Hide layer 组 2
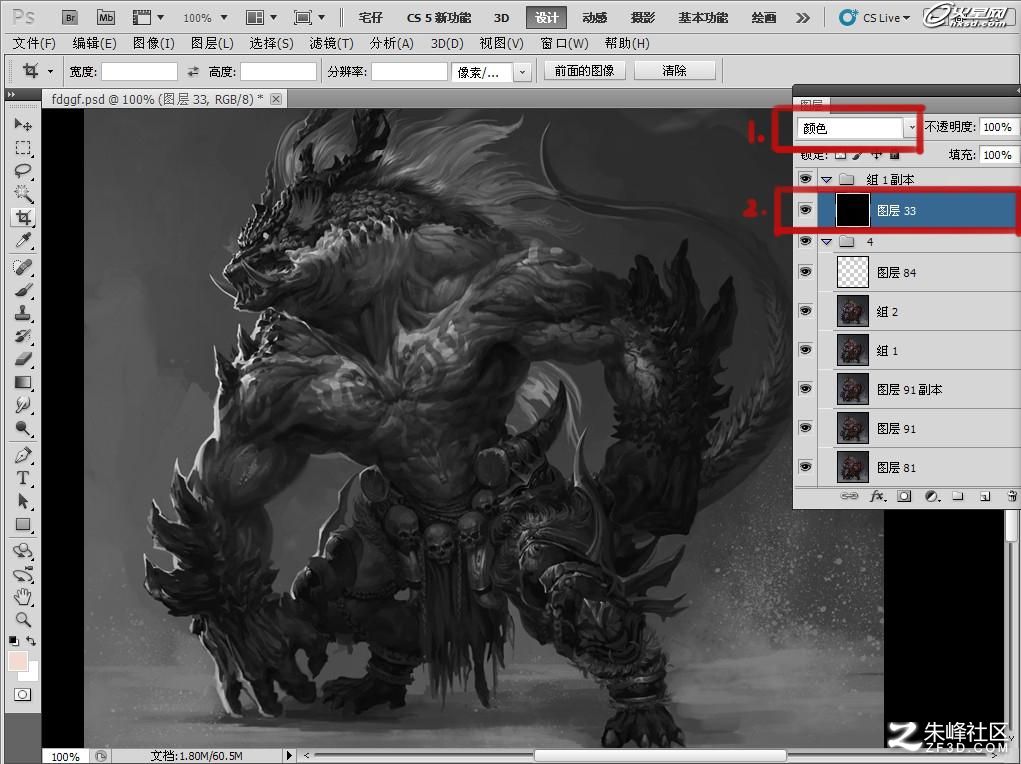Viewport: 1021px width, 764px height. [x=805, y=311]
